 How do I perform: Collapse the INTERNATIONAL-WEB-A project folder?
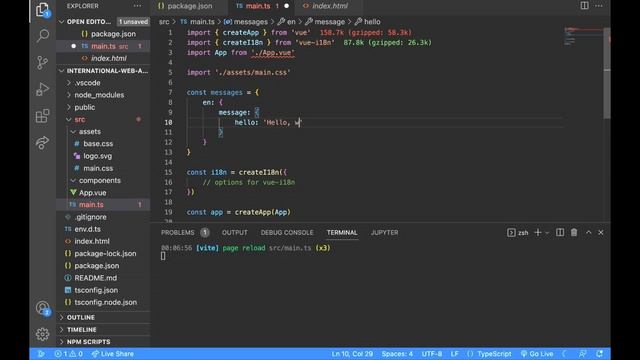[61, 71]
